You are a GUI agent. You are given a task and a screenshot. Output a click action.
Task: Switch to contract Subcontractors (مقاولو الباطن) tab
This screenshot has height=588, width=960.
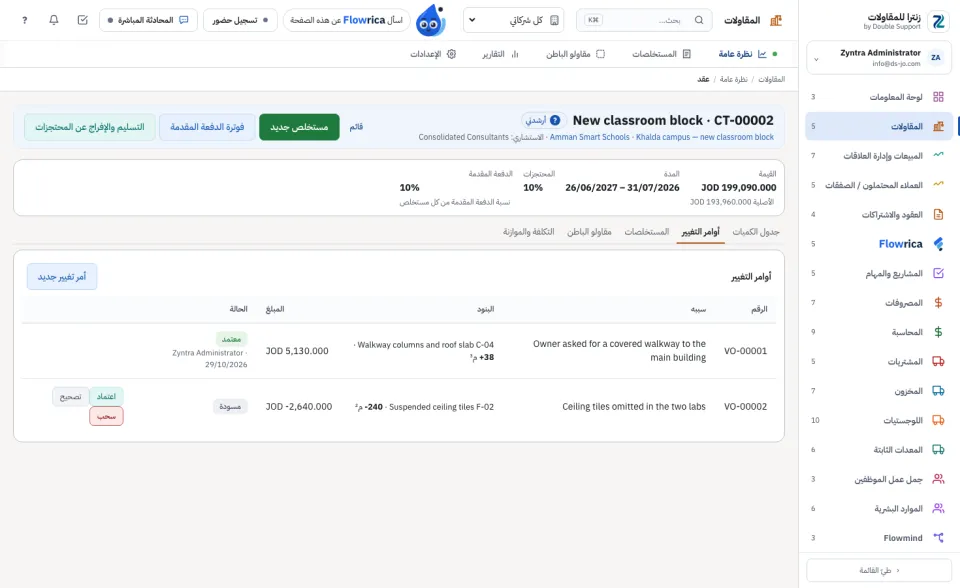click(x=589, y=232)
